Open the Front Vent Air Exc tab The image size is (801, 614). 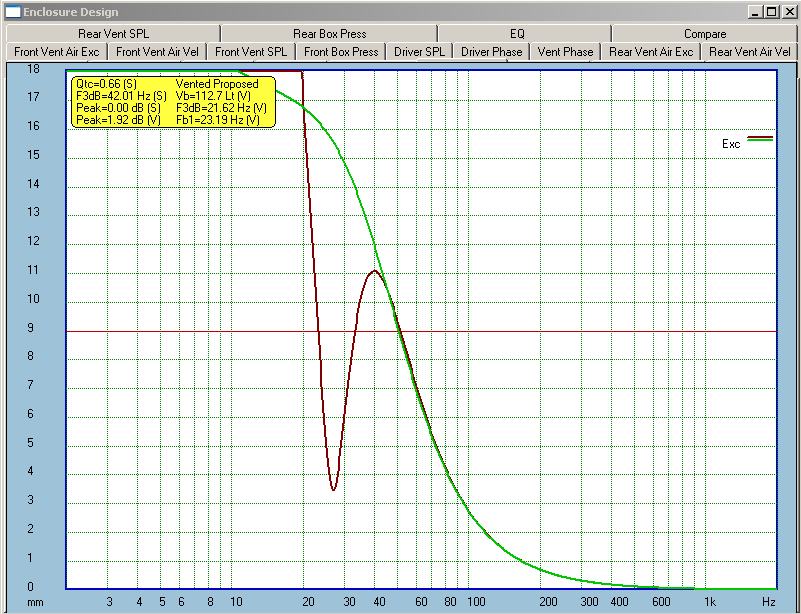click(56, 51)
